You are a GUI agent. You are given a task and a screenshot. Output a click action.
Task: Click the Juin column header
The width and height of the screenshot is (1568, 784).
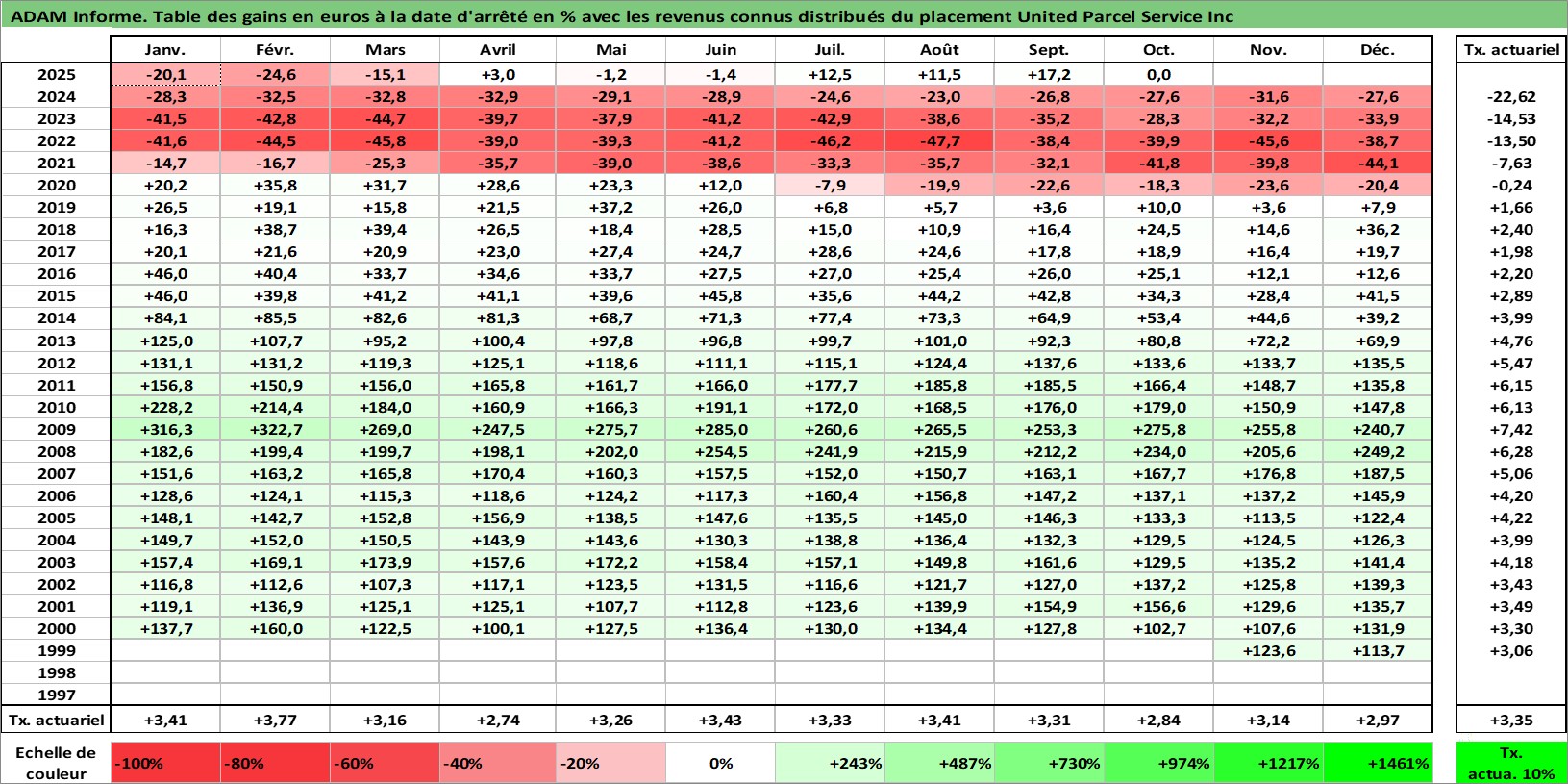[720, 50]
